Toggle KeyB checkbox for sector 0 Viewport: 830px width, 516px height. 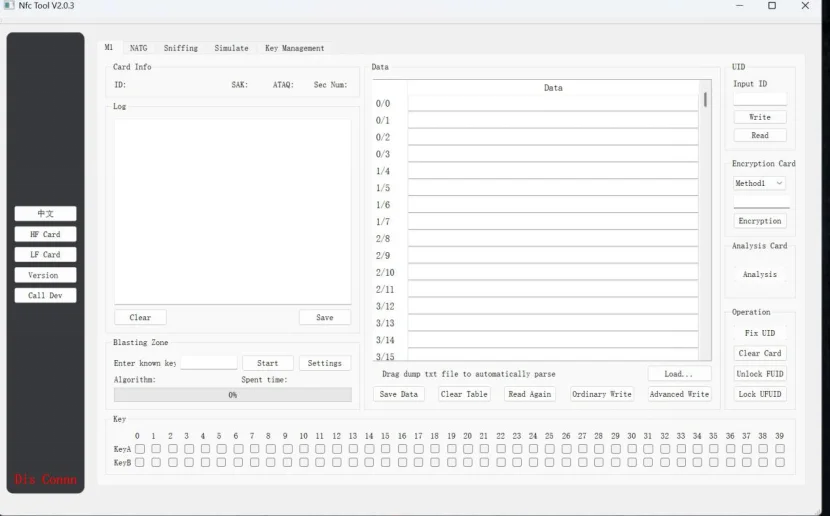pyautogui.click(x=140, y=463)
